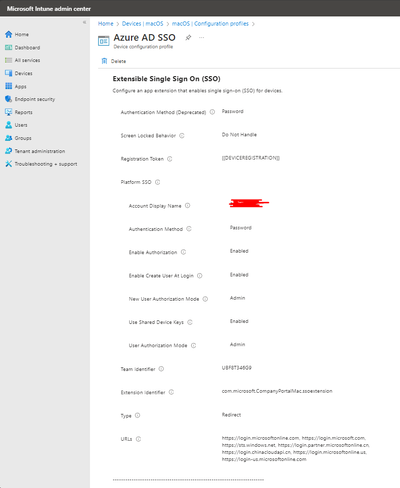
Task: Click the Extensible Single Sign On (SSO) heading
Action: (x=167, y=79)
